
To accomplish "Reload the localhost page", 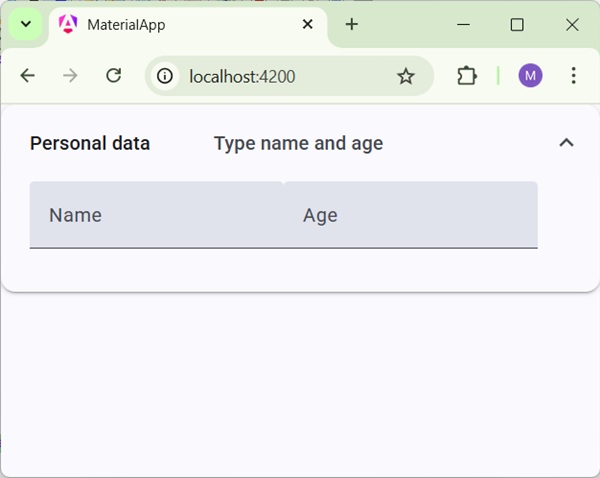I will tap(114, 76).
